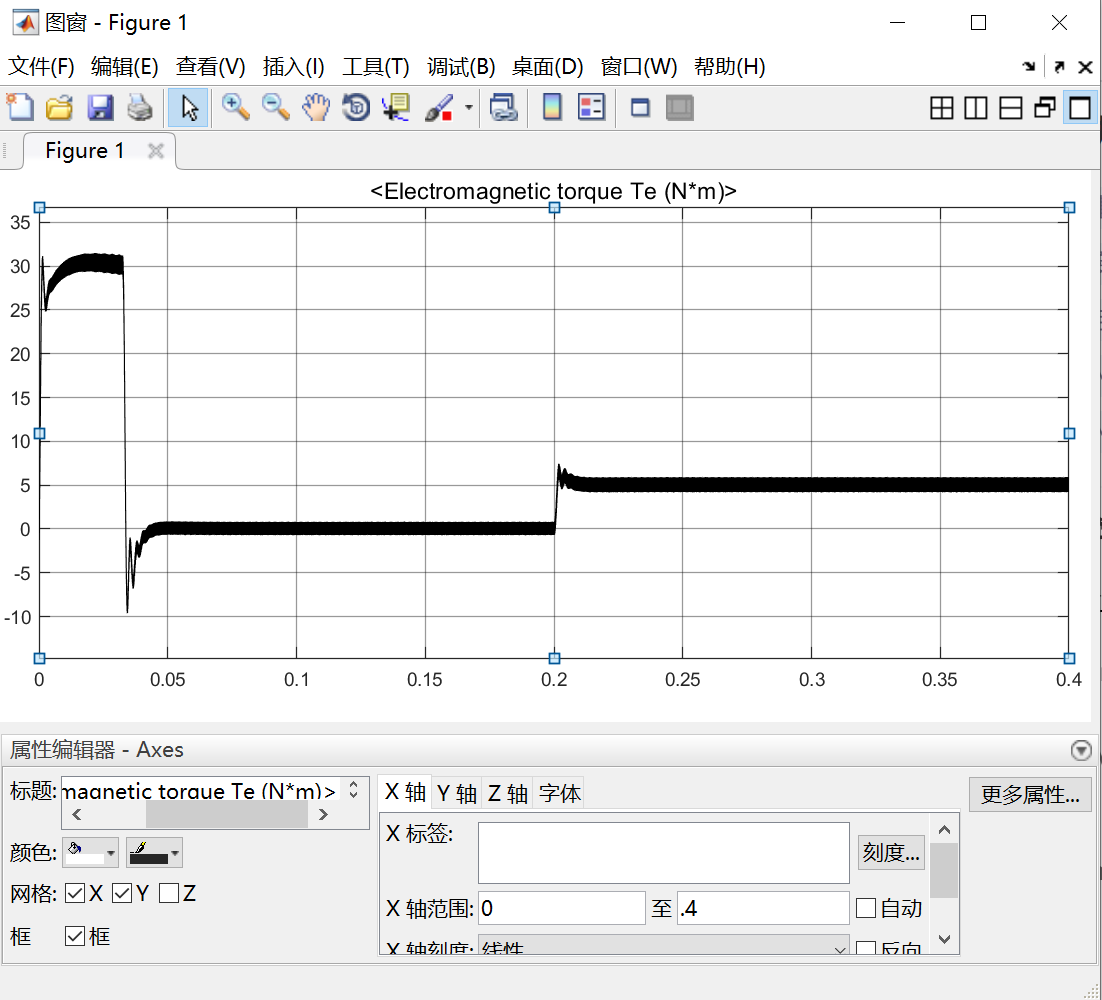Select the Data Cursor tool
The width and height of the screenshot is (1102, 1000).
click(x=396, y=108)
